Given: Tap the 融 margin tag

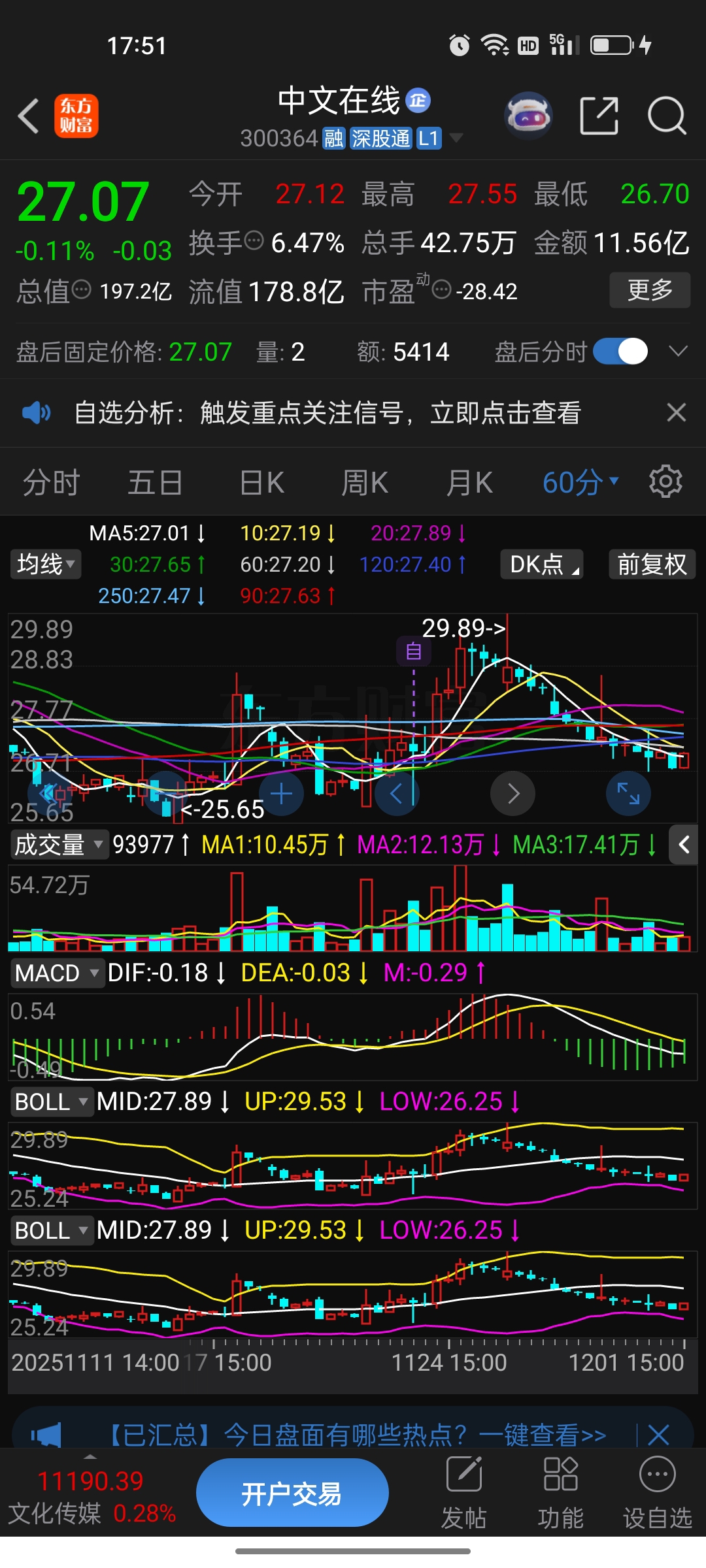Looking at the screenshot, I should point(334,139).
